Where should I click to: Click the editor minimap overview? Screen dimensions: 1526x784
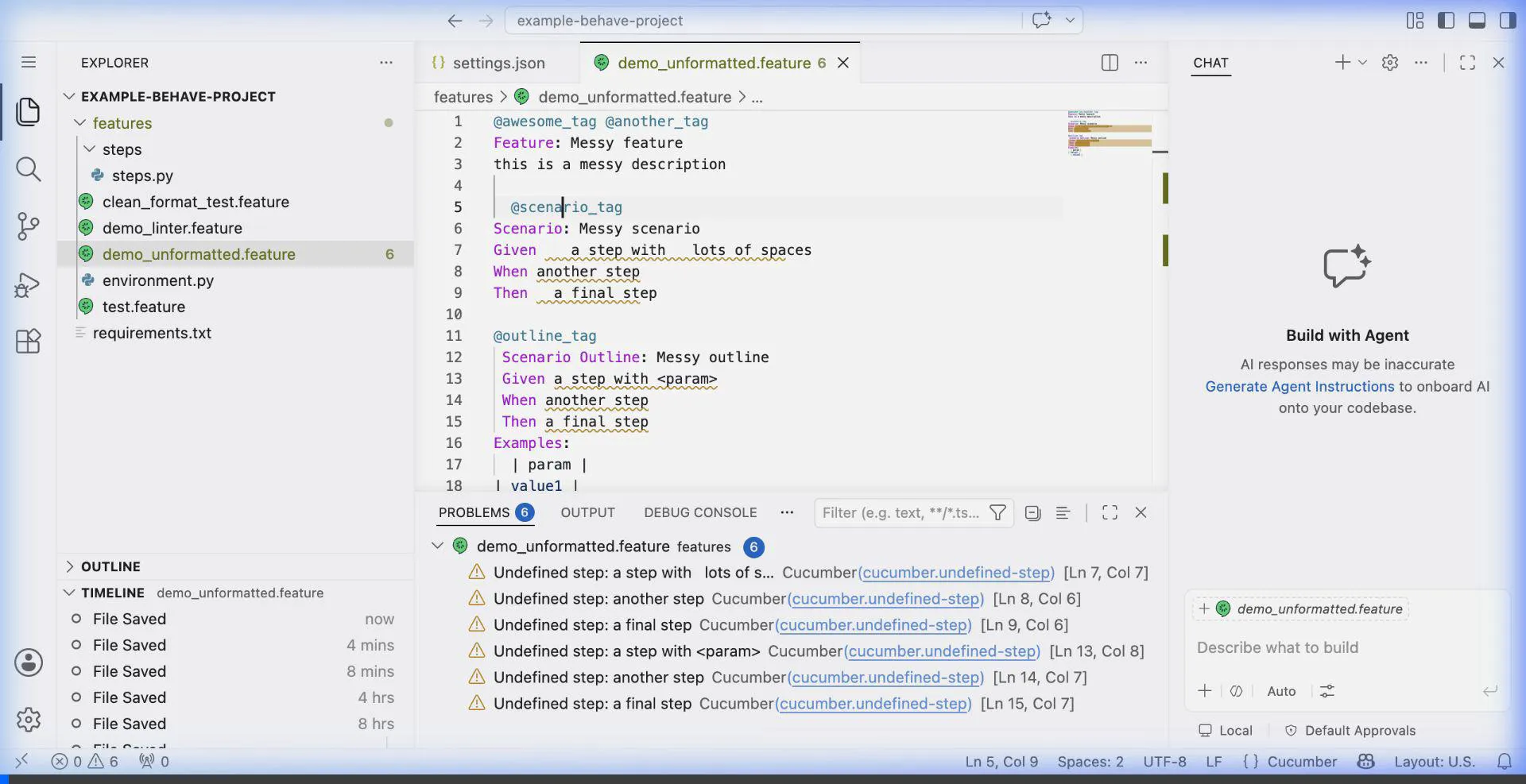tap(1109, 133)
